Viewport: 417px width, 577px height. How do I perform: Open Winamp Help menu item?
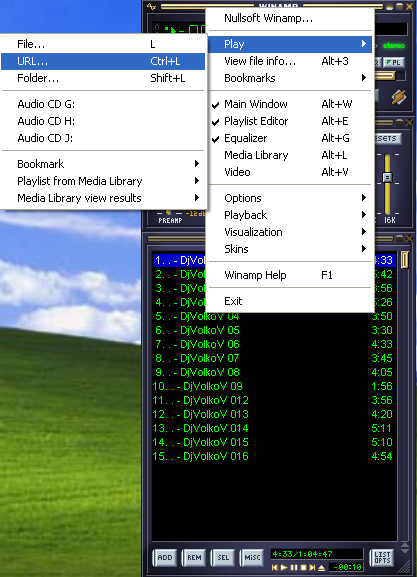pyautogui.click(x=290, y=275)
